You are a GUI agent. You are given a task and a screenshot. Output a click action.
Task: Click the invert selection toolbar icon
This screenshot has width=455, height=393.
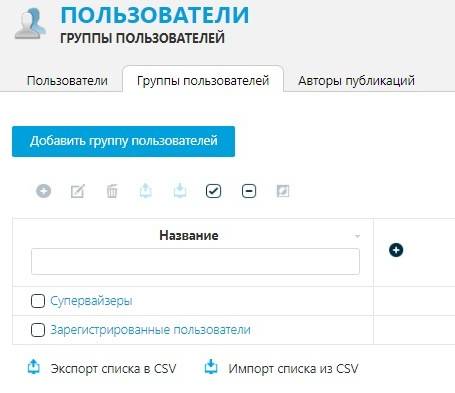coord(283,191)
